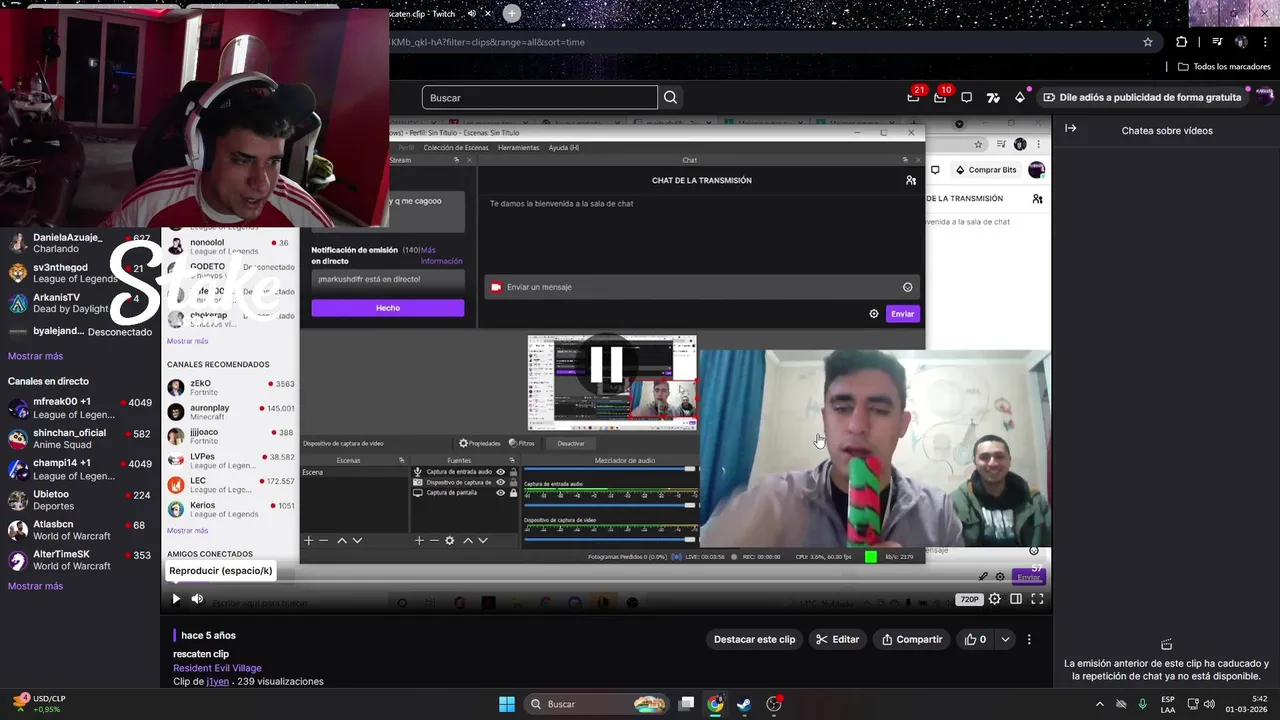Toggle lock on Captura de entrada audio source
This screenshot has height=720, width=1280.
click(514, 472)
